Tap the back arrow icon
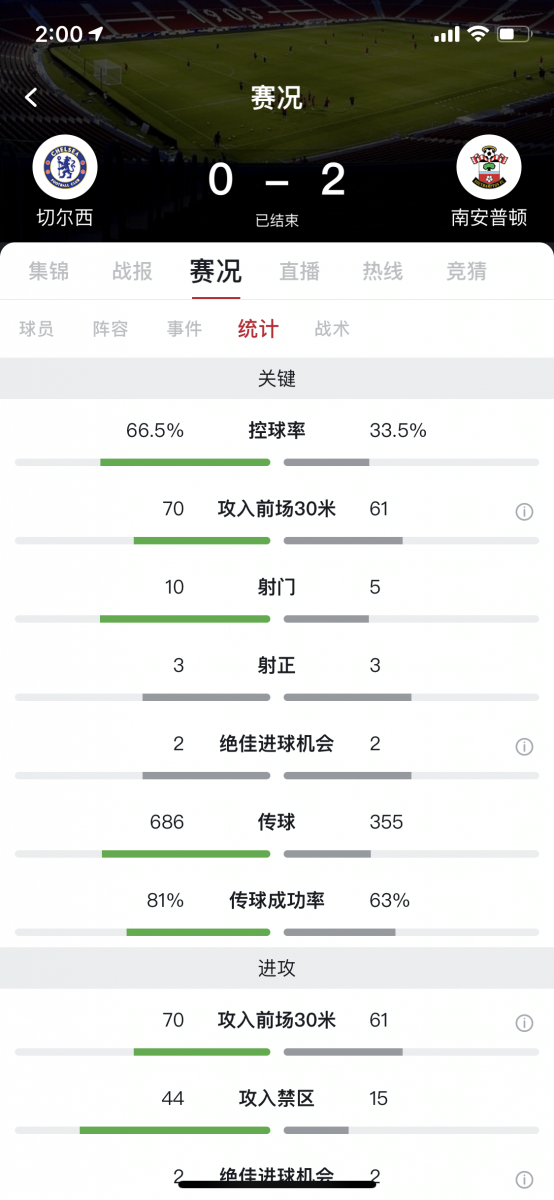The height and width of the screenshot is (1200, 554). pos(31,97)
